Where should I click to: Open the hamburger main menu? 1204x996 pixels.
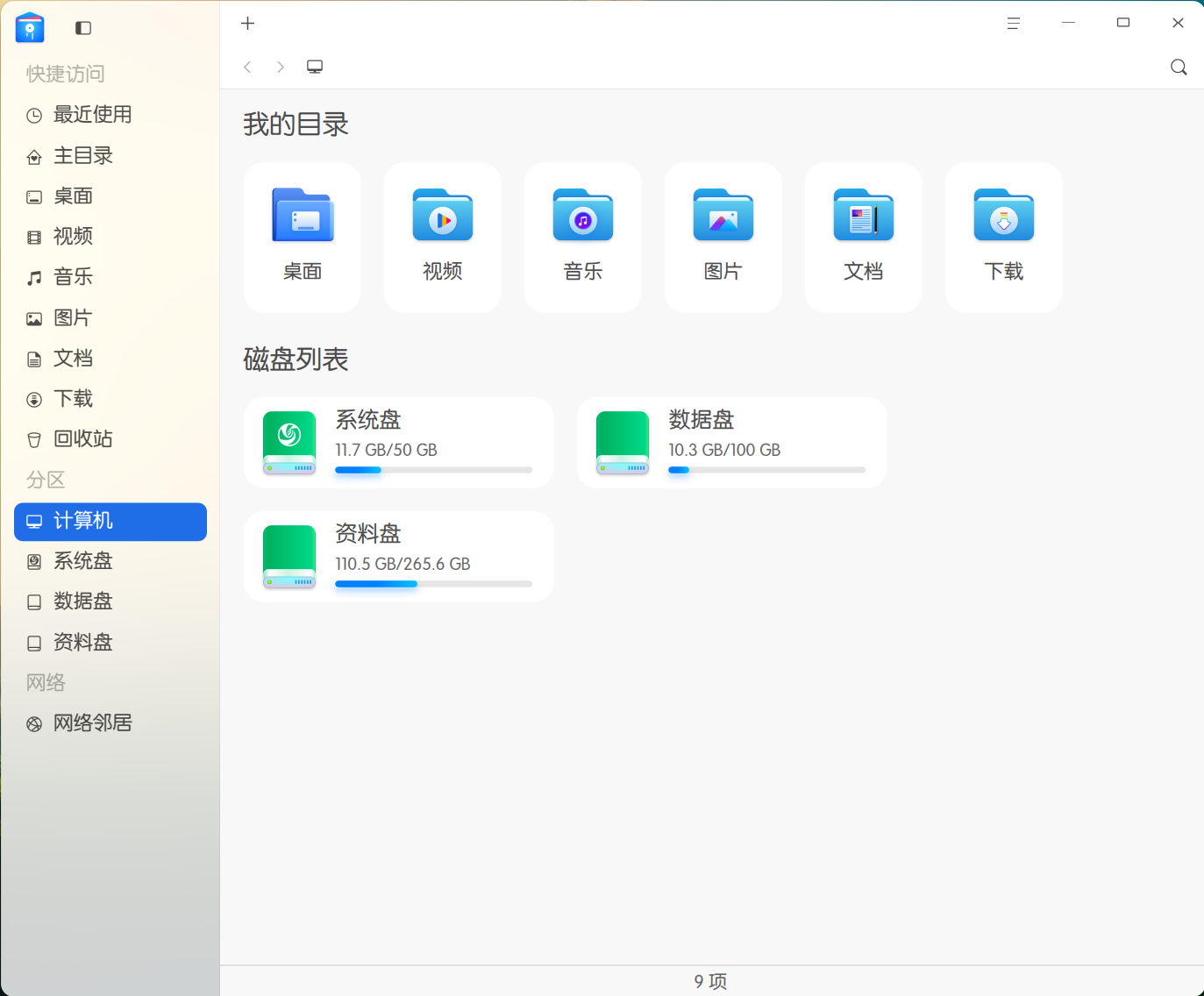[x=1014, y=24]
